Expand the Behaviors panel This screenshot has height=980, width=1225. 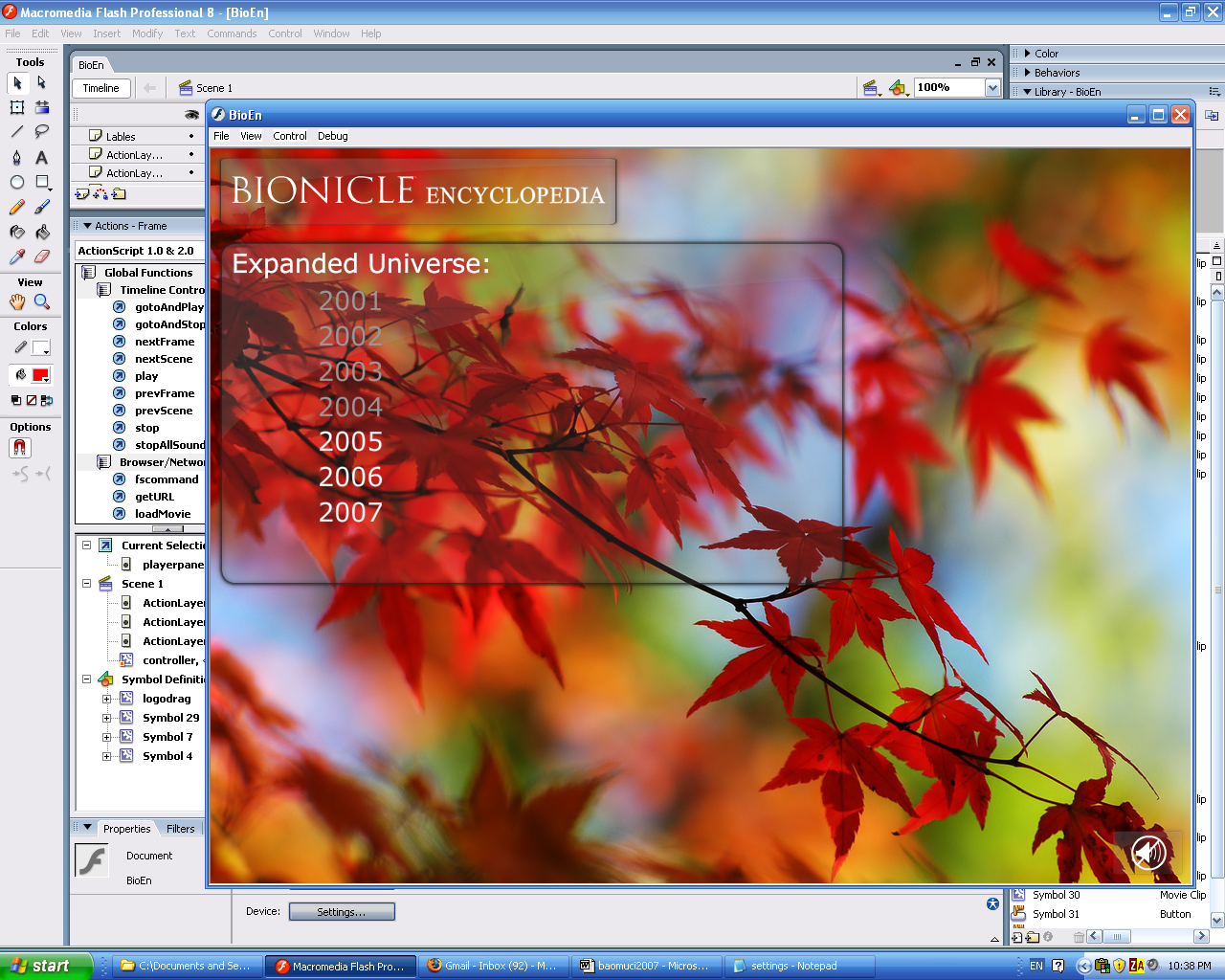click(1051, 73)
